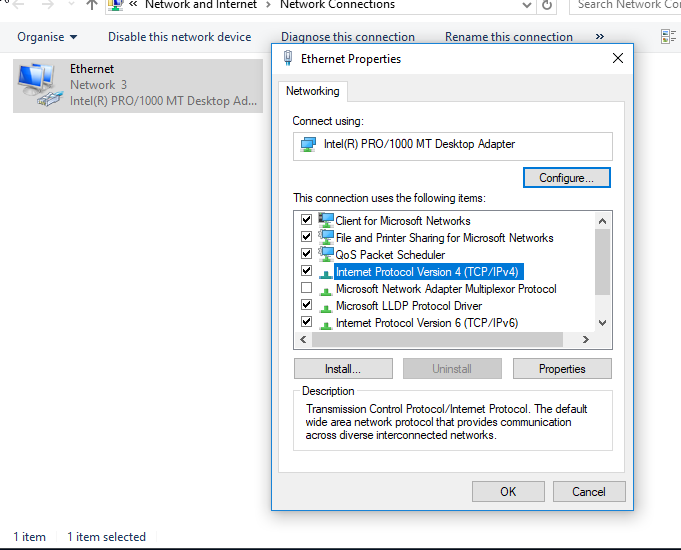
Task: Toggle Internet Protocol Version 4 checkbox
Action: pos(306,270)
